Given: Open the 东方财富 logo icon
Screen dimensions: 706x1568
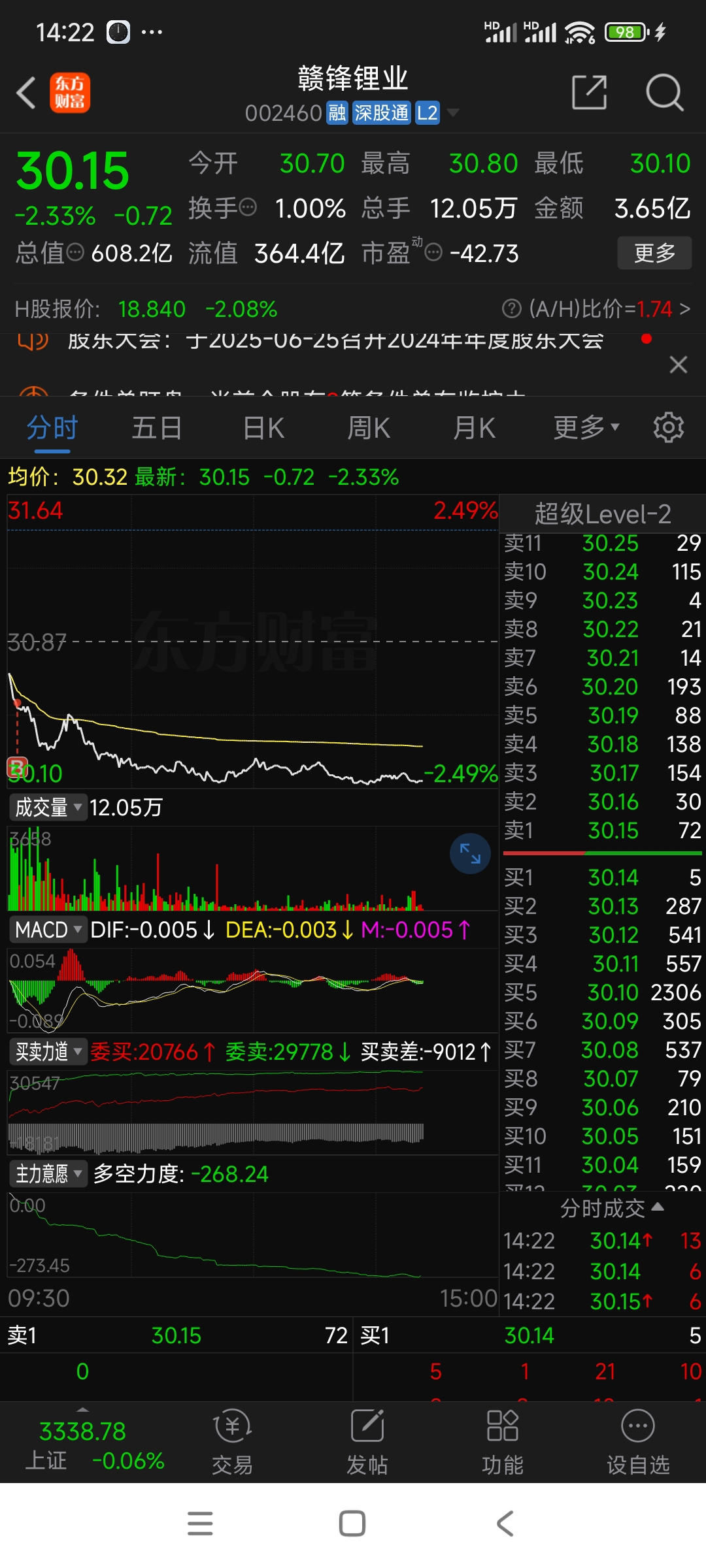Looking at the screenshot, I should 70,93.
